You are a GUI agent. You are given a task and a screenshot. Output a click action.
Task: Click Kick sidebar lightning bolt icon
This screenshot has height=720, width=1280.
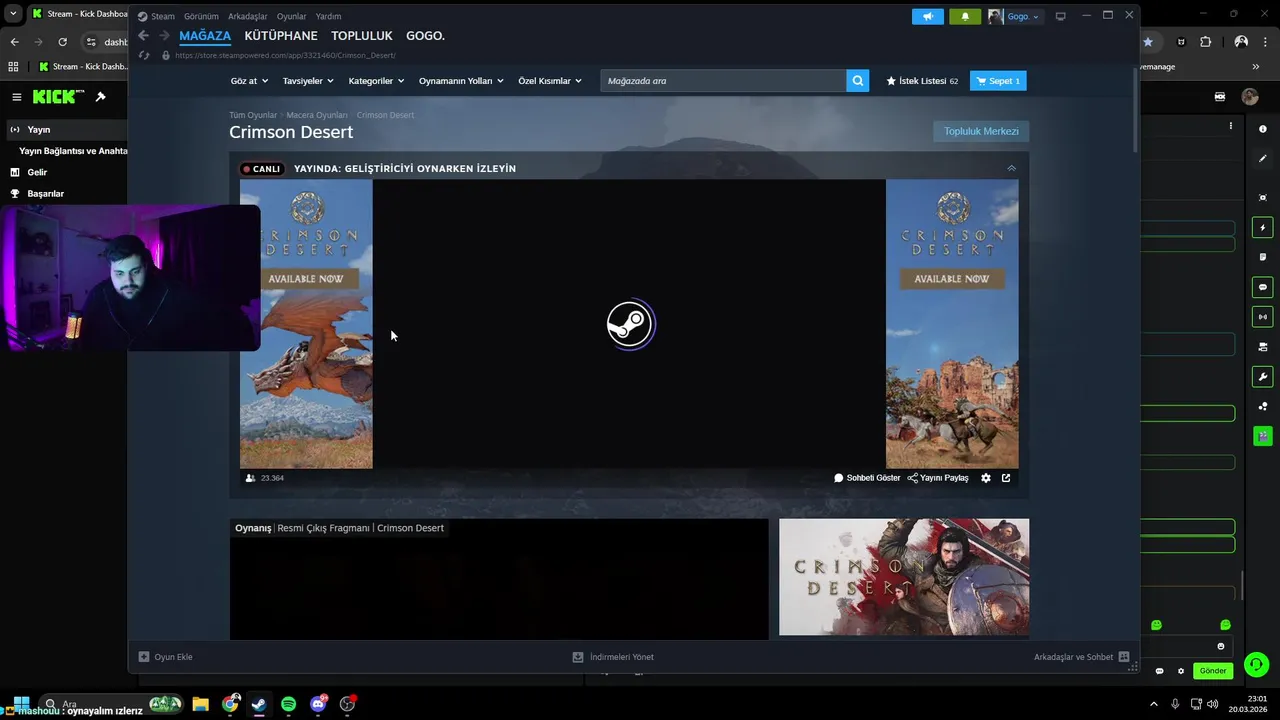coord(1263,228)
